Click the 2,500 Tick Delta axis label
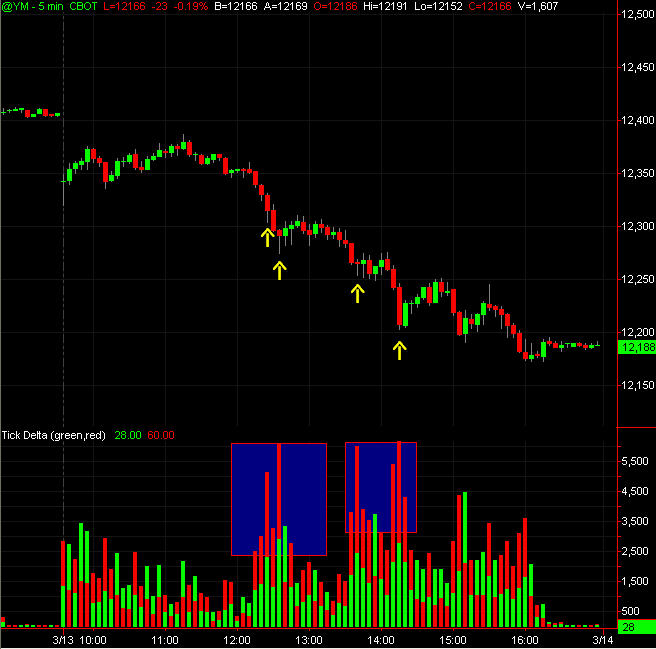656x649 pixels. [x=635, y=551]
